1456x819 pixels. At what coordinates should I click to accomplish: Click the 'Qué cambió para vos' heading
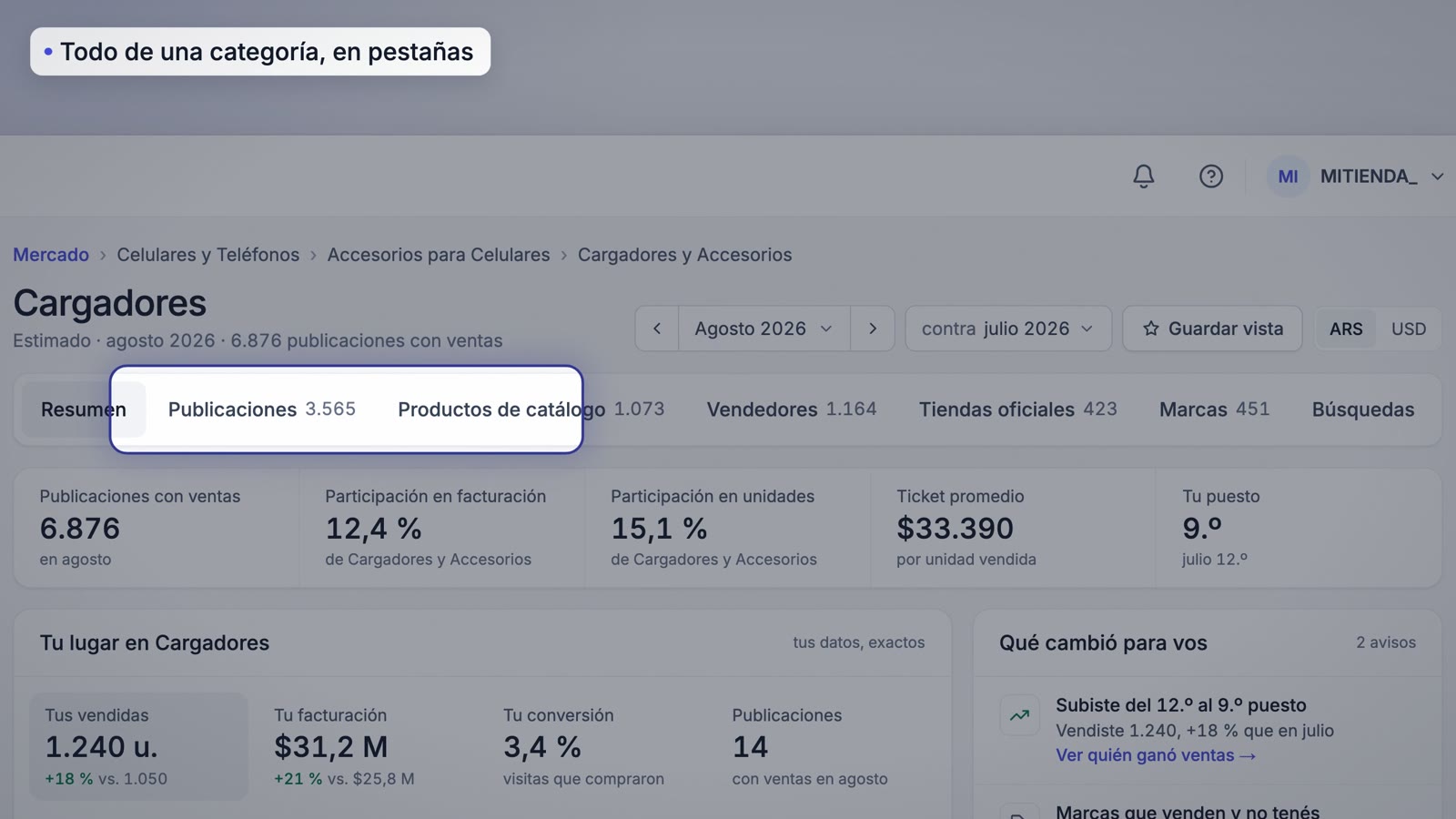click(x=1103, y=642)
